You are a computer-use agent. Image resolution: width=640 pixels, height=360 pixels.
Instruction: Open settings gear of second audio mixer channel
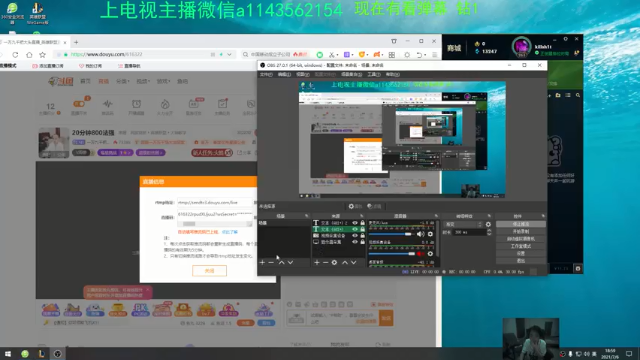[x=430, y=253]
